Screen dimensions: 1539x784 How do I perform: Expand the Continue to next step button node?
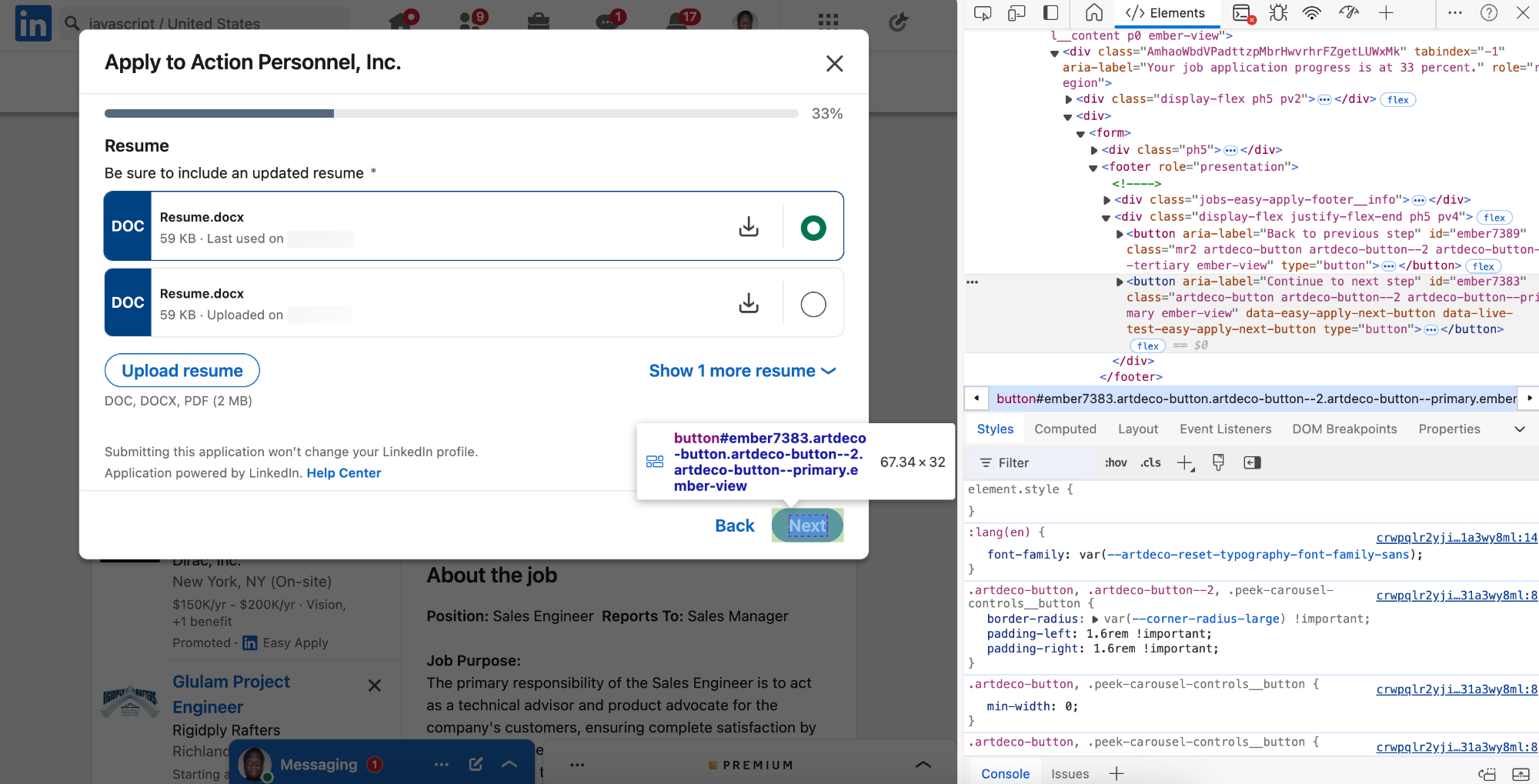coord(1120,282)
